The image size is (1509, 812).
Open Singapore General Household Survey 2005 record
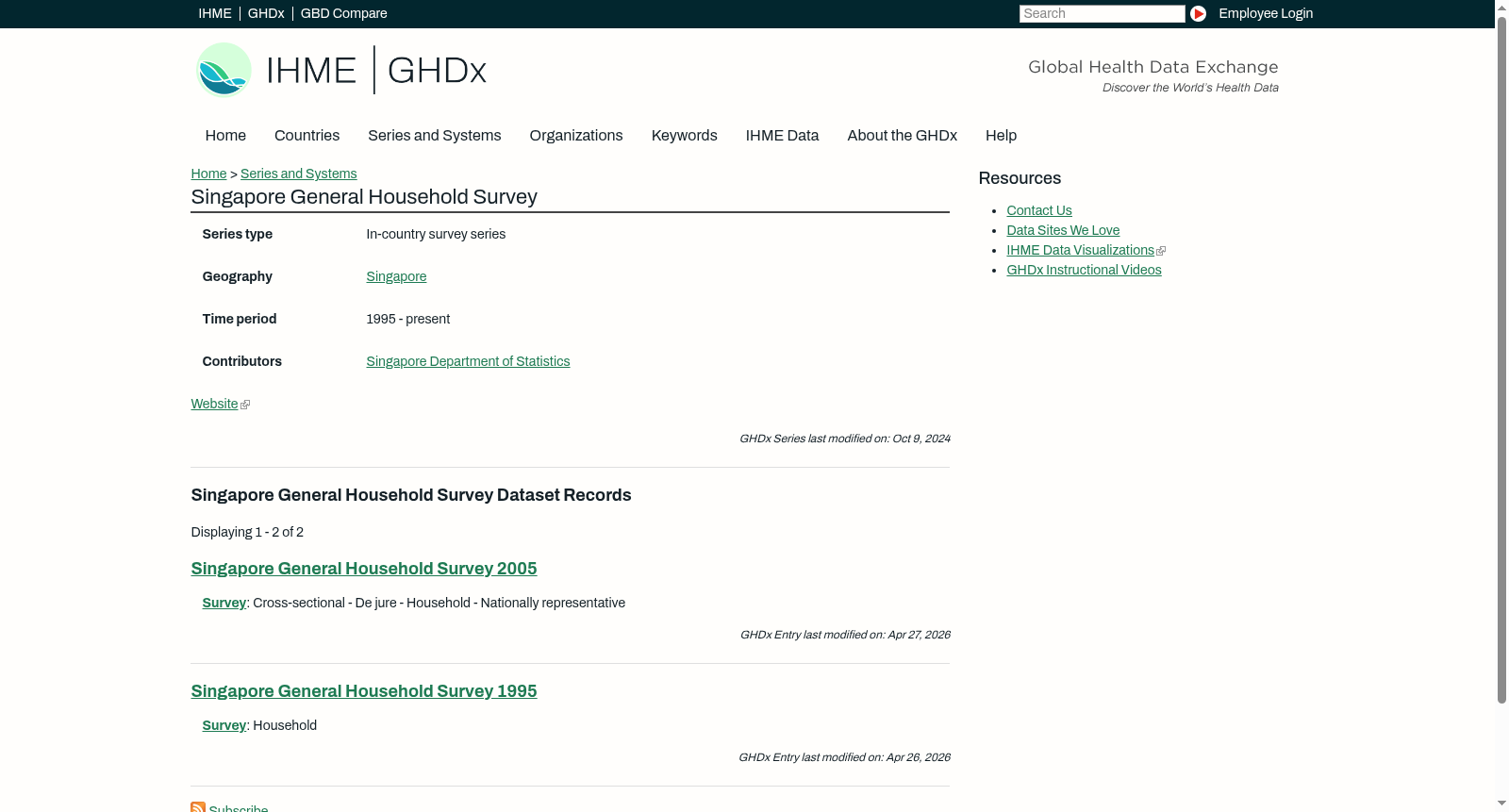point(364,569)
